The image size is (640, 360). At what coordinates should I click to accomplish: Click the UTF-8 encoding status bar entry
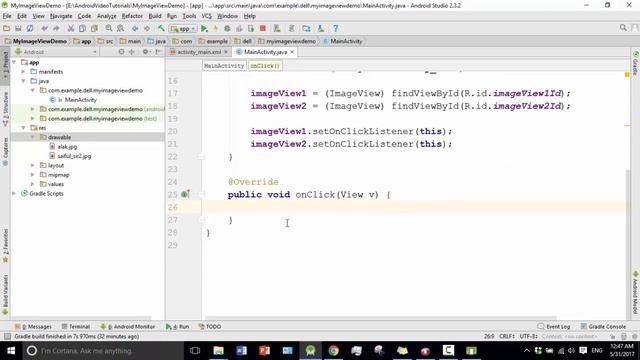(x=529, y=336)
